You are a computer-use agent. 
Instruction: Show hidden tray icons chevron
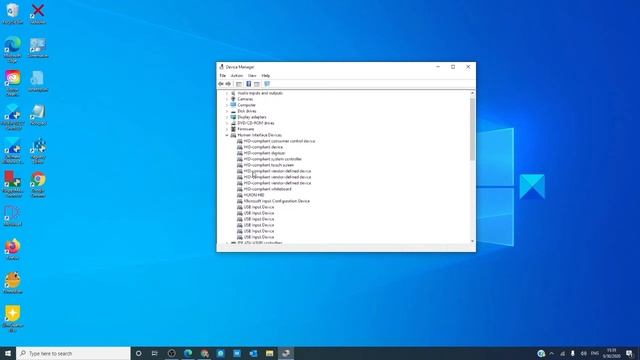(x=552, y=353)
